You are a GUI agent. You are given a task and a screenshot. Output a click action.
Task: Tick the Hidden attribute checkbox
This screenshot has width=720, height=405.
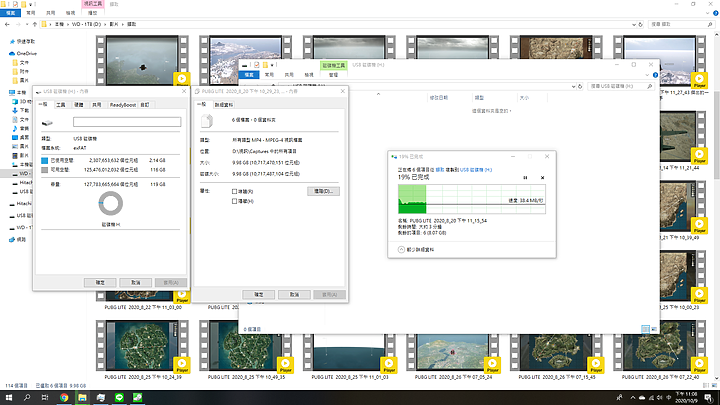235,201
